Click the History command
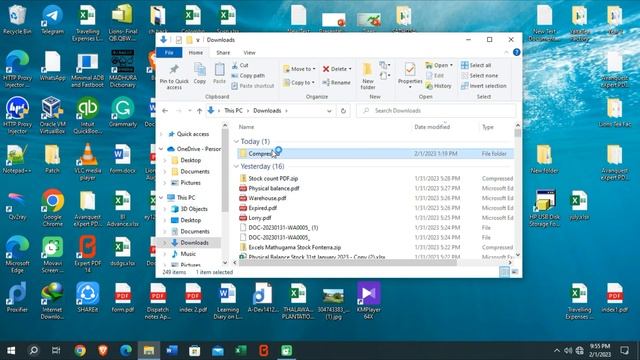This screenshot has width=640, height=360. (x=438, y=86)
